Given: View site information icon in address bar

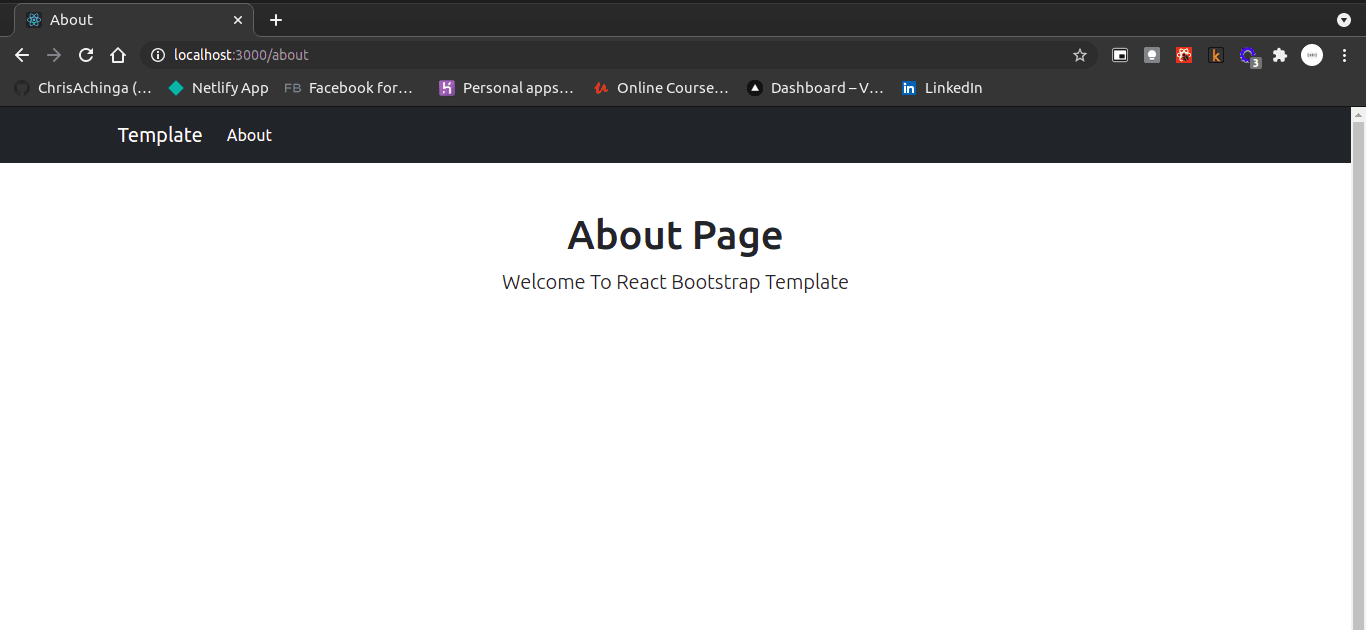Looking at the screenshot, I should tap(157, 55).
